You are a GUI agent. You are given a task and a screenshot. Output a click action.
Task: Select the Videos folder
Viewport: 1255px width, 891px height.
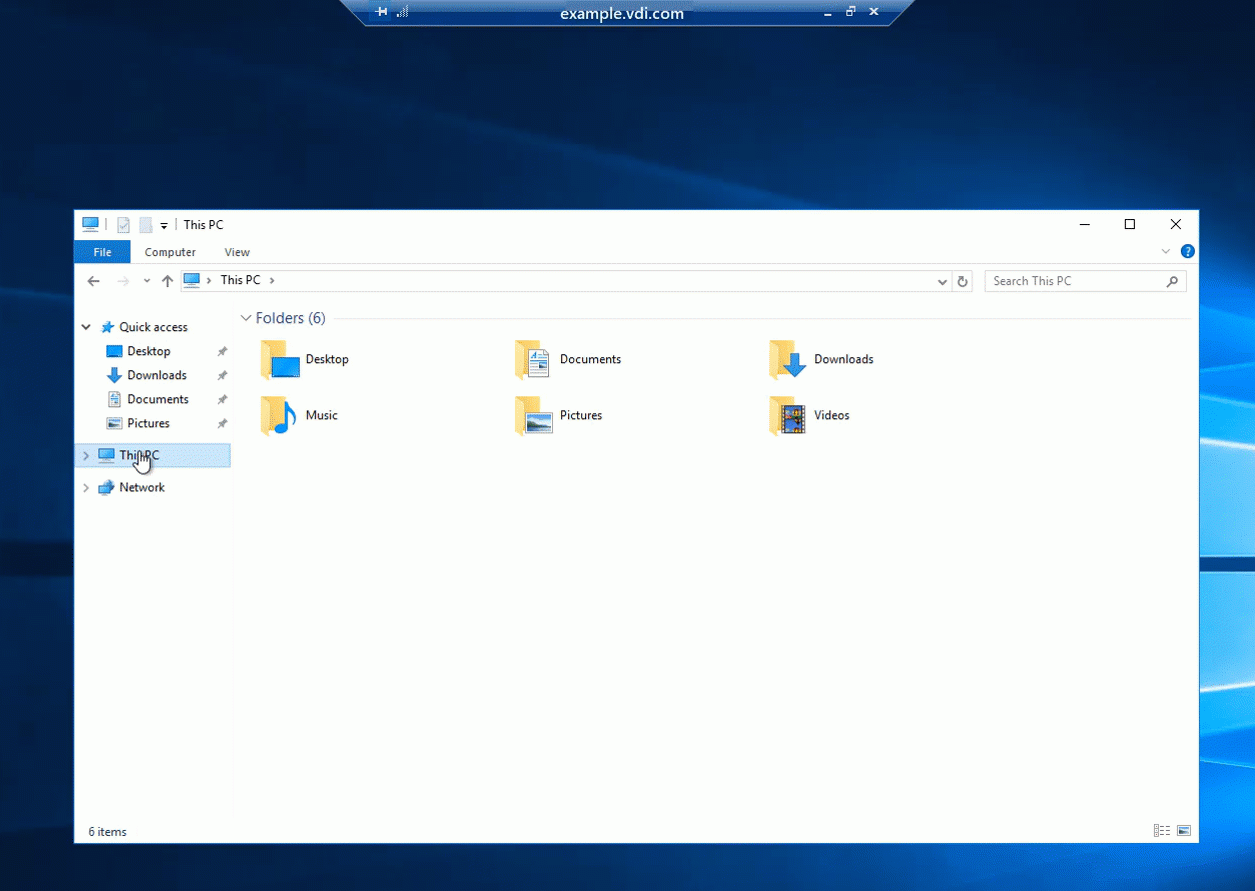click(809, 416)
